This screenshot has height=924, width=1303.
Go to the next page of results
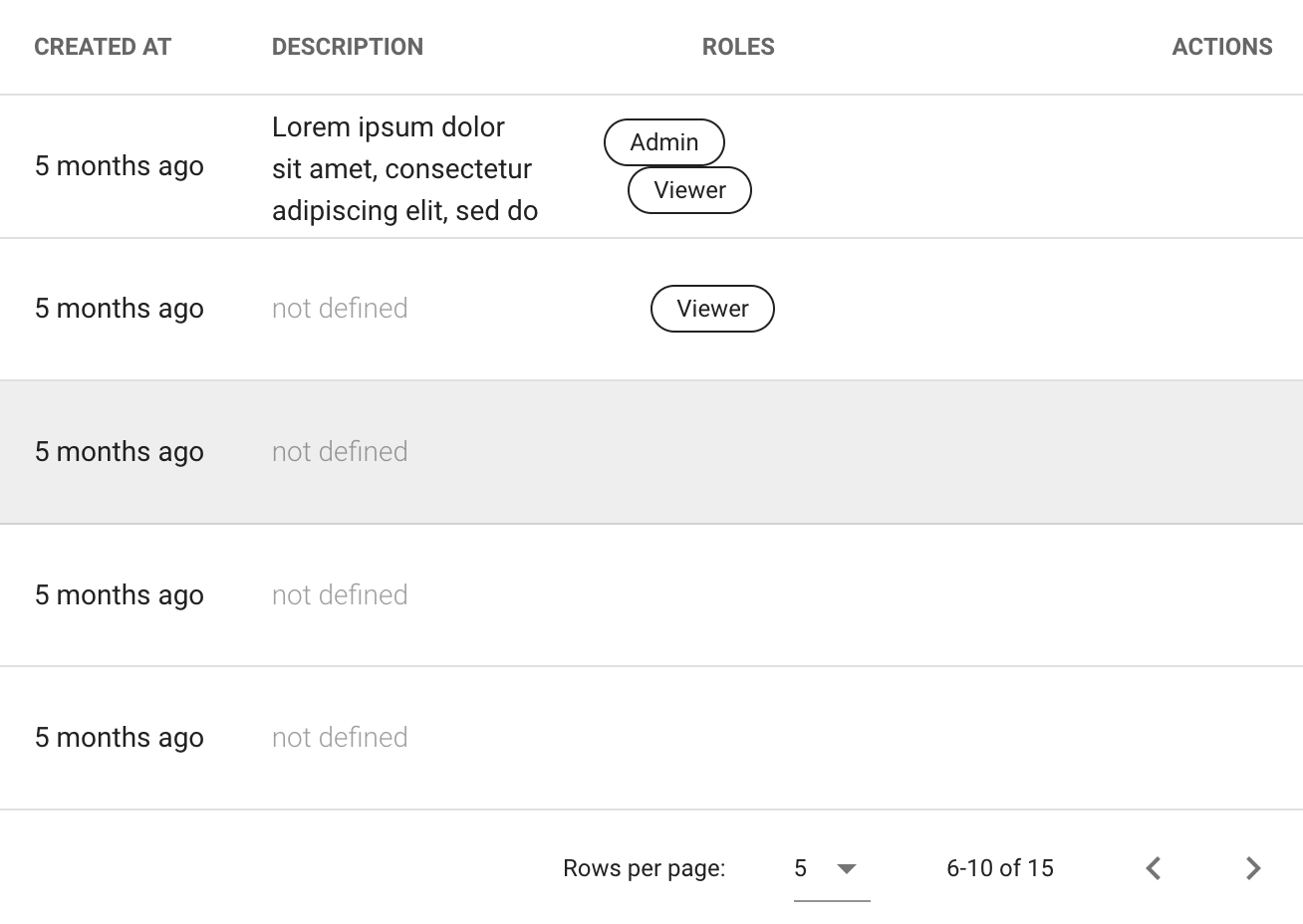[1252, 868]
